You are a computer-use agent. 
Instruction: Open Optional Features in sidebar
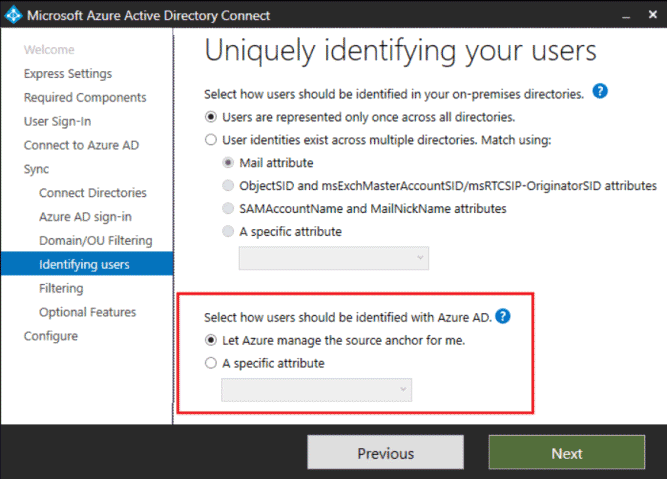tap(86, 312)
